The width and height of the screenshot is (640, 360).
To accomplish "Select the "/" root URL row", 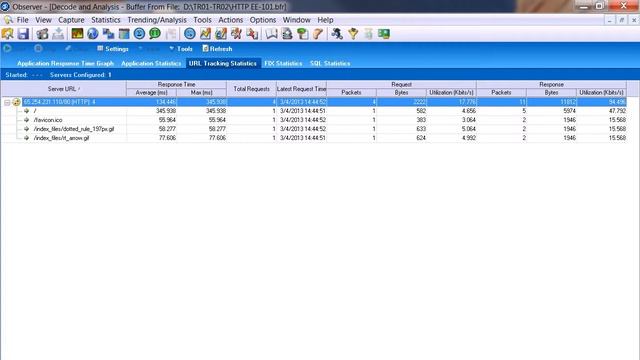I will (x=313, y=111).
